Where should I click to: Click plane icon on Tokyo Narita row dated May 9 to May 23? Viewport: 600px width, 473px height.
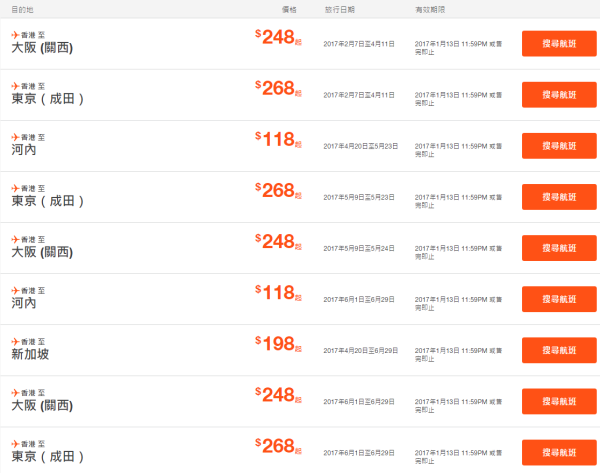pos(15,188)
